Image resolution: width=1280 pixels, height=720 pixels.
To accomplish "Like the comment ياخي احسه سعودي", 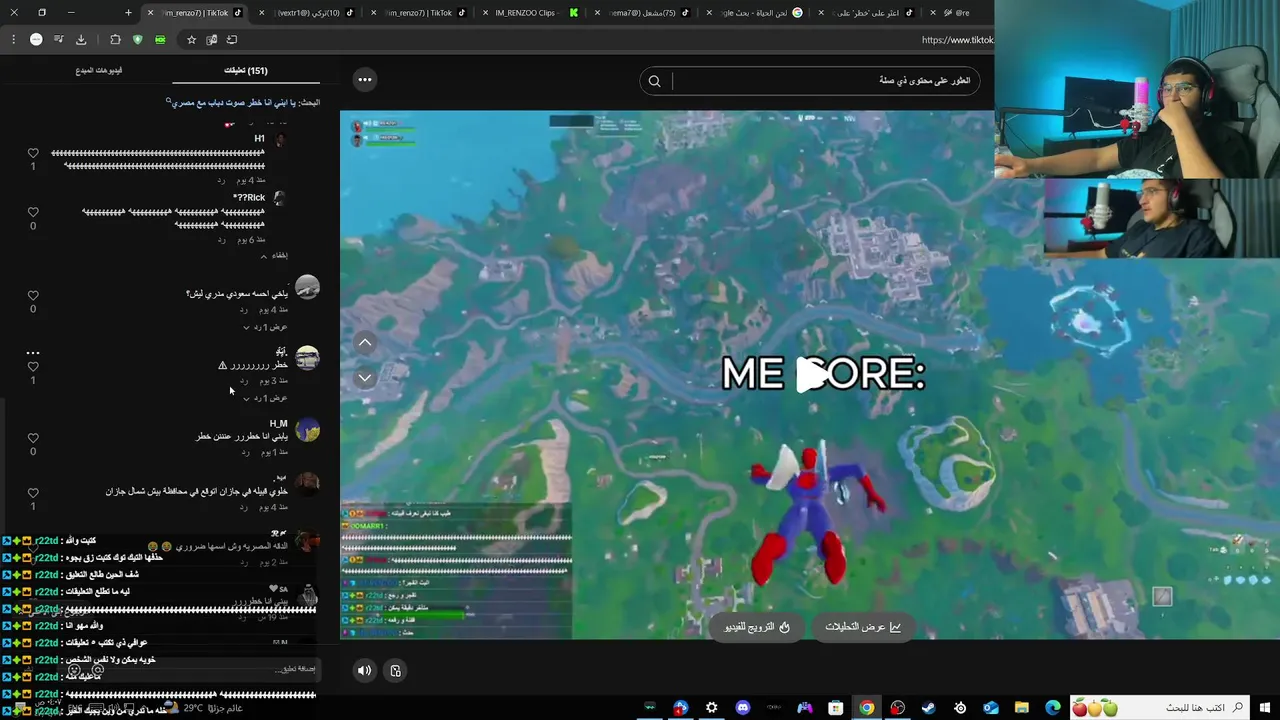I will (x=33, y=296).
